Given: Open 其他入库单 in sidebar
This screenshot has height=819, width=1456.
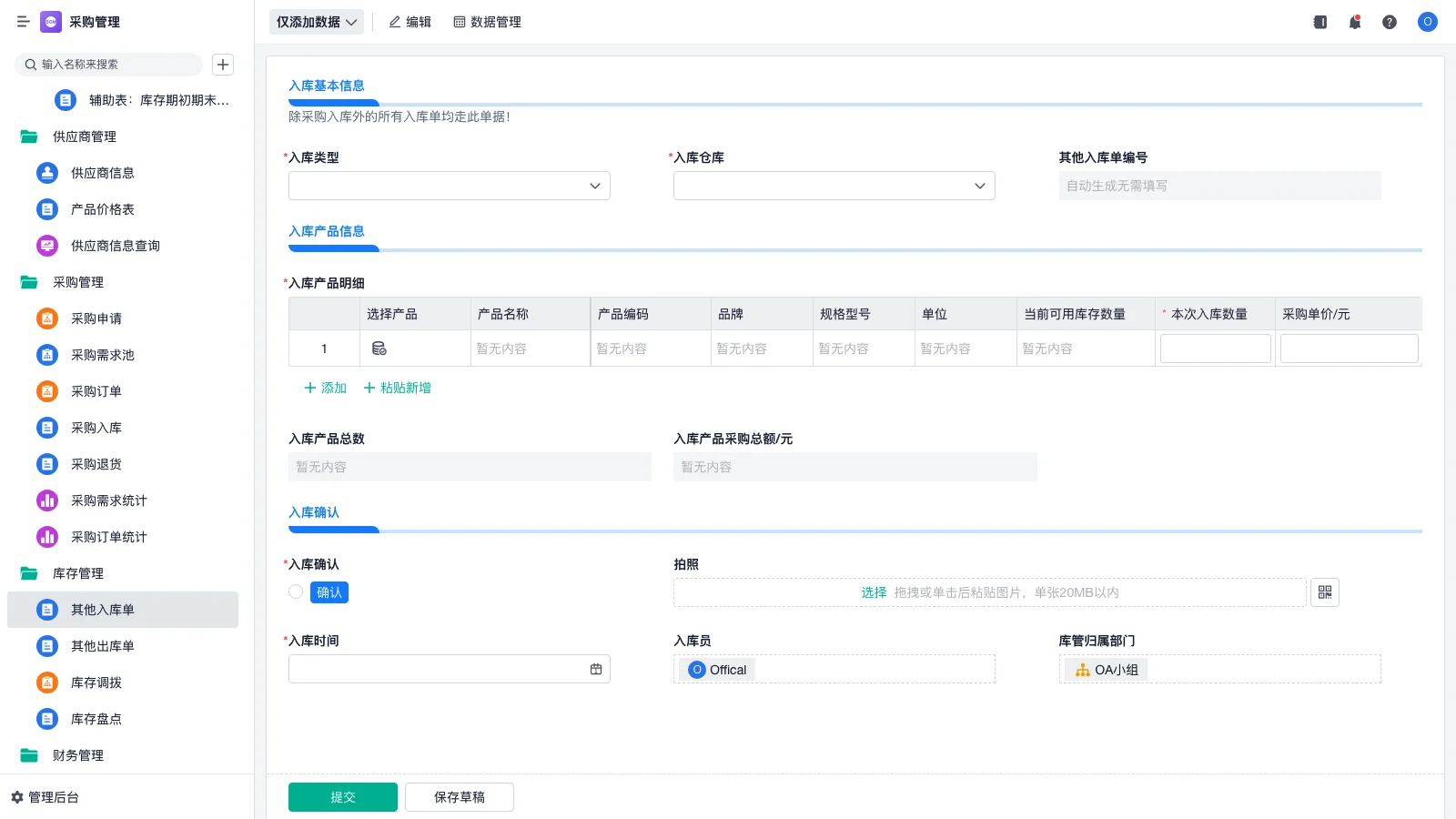Looking at the screenshot, I should coord(123,610).
